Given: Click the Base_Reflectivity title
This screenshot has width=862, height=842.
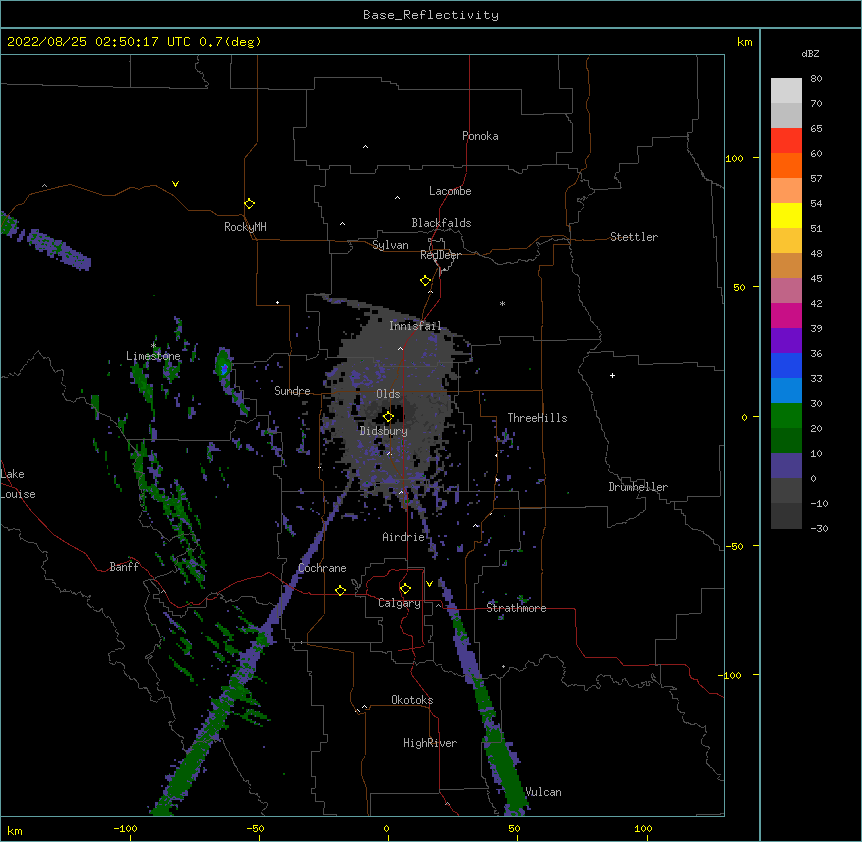Looking at the screenshot, I should 431,15.
